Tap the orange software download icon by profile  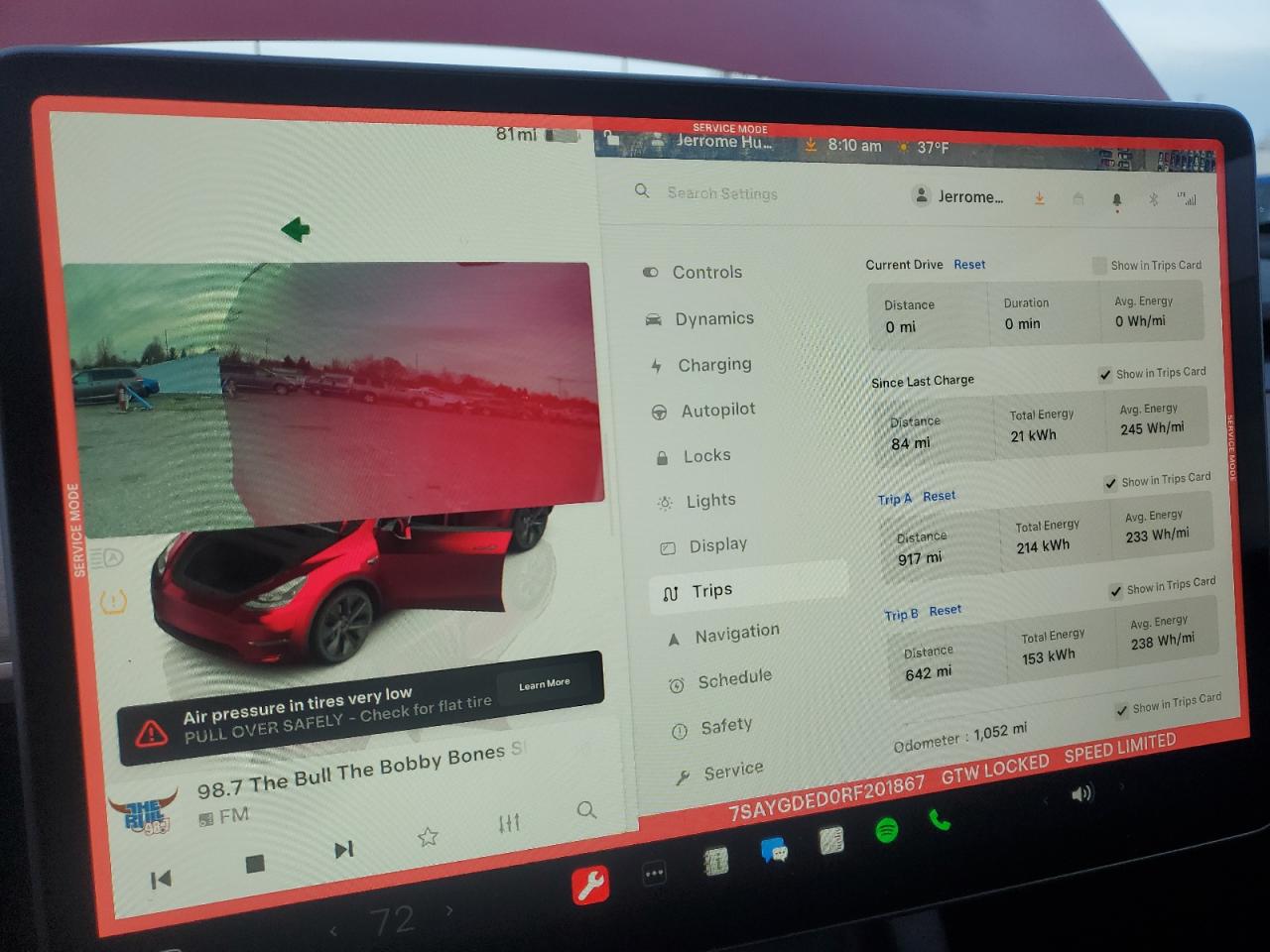click(1039, 198)
